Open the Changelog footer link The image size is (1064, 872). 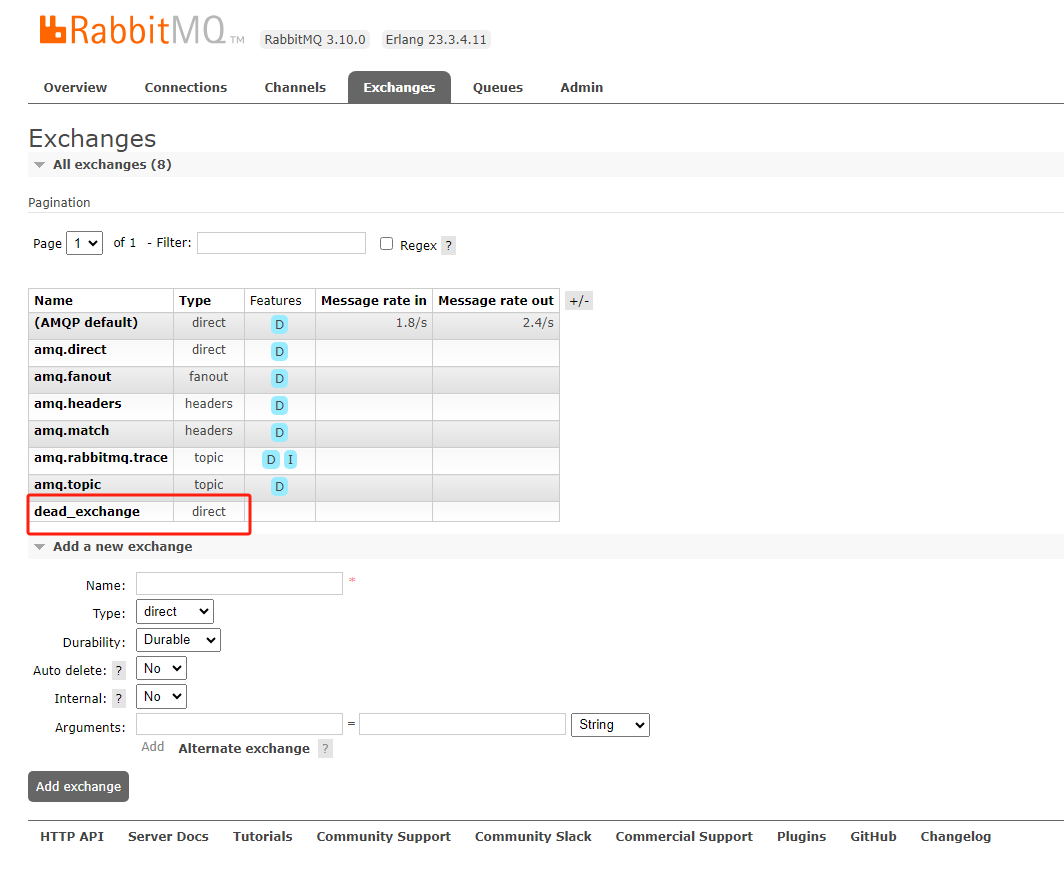(x=955, y=837)
